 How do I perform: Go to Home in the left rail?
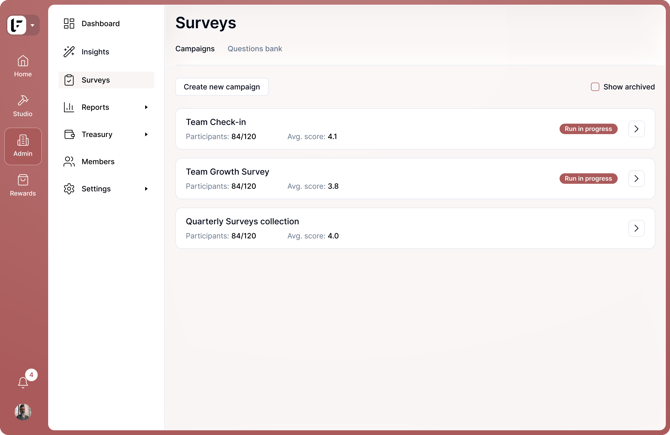point(23,66)
